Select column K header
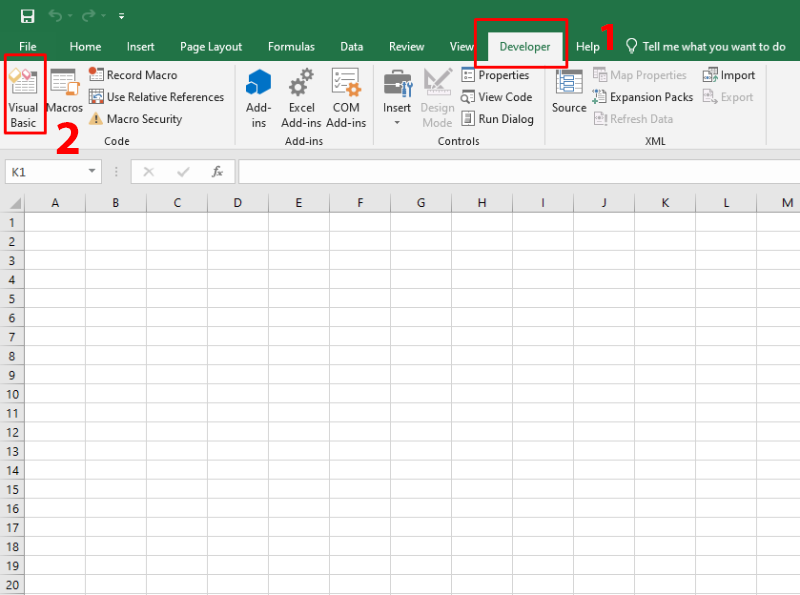The width and height of the screenshot is (800, 595). tap(665, 203)
